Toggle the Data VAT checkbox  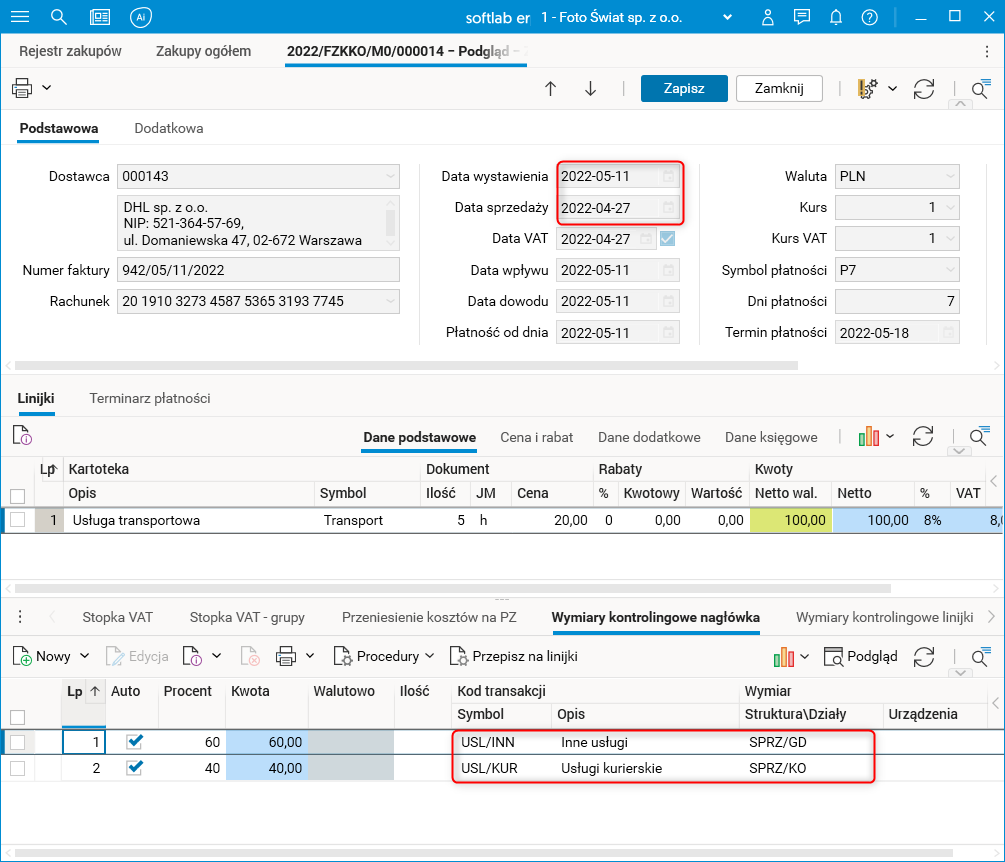(667, 238)
